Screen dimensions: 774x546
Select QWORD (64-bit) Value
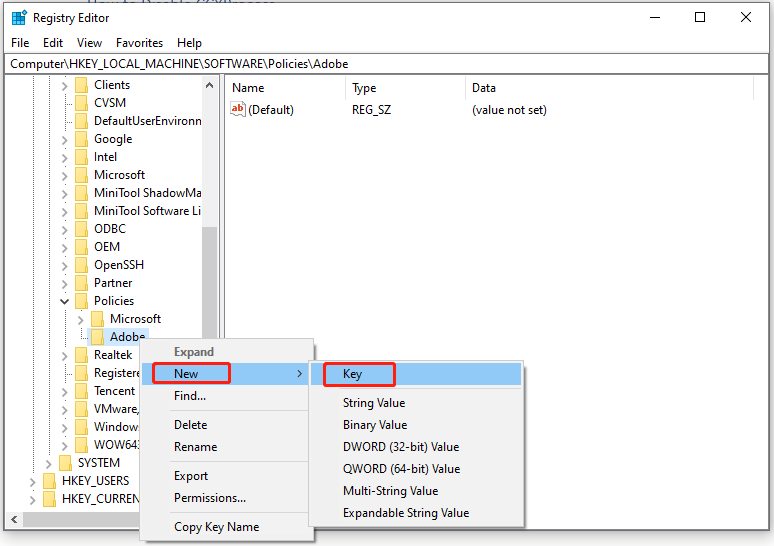(416, 469)
